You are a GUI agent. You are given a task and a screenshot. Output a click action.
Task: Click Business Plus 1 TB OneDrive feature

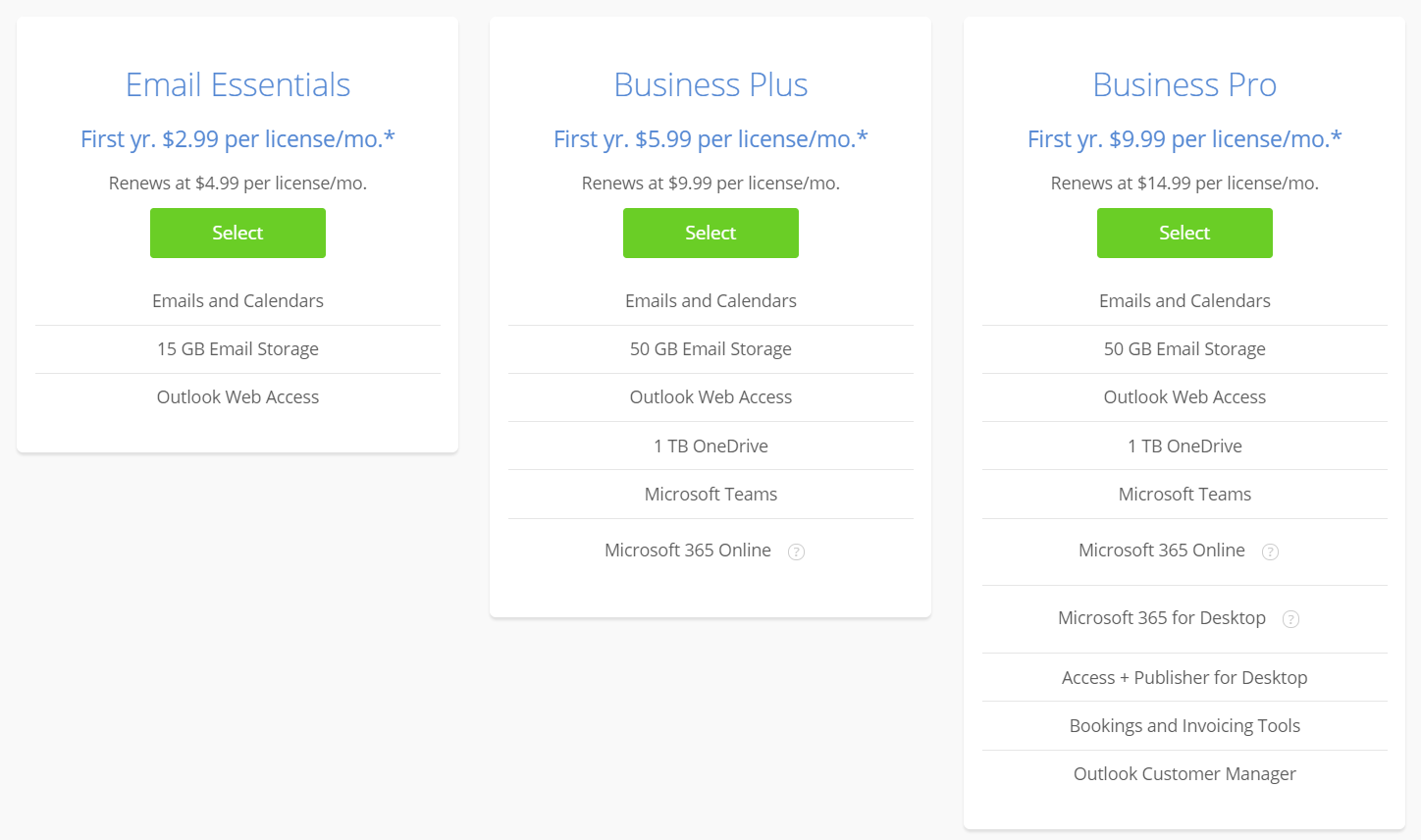pos(710,446)
